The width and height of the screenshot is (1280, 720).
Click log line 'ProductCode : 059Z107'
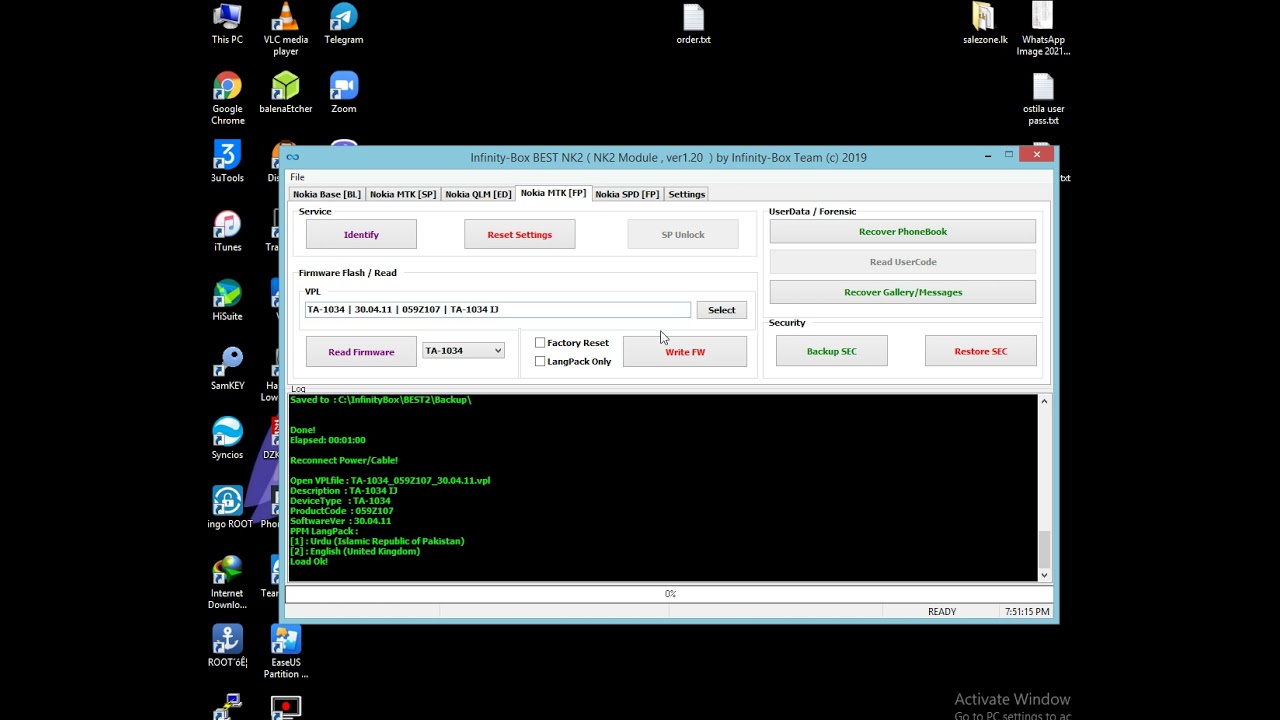(x=342, y=511)
